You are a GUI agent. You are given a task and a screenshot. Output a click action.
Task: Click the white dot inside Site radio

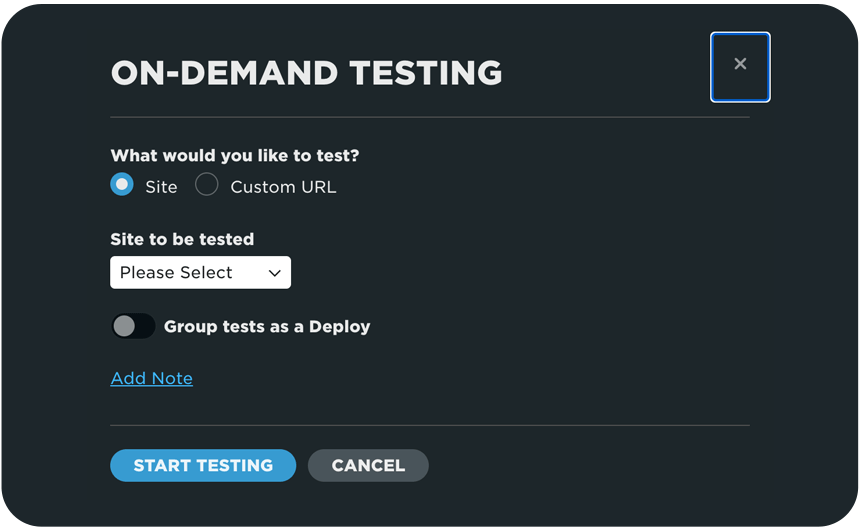click(122, 185)
